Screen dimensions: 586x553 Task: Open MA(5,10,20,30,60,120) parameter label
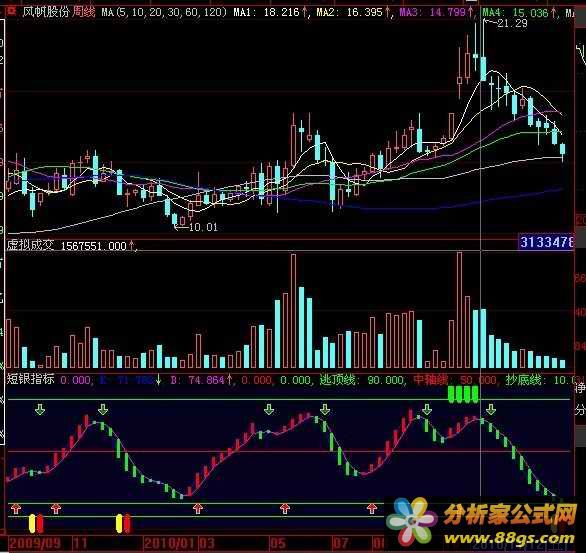coord(164,13)
